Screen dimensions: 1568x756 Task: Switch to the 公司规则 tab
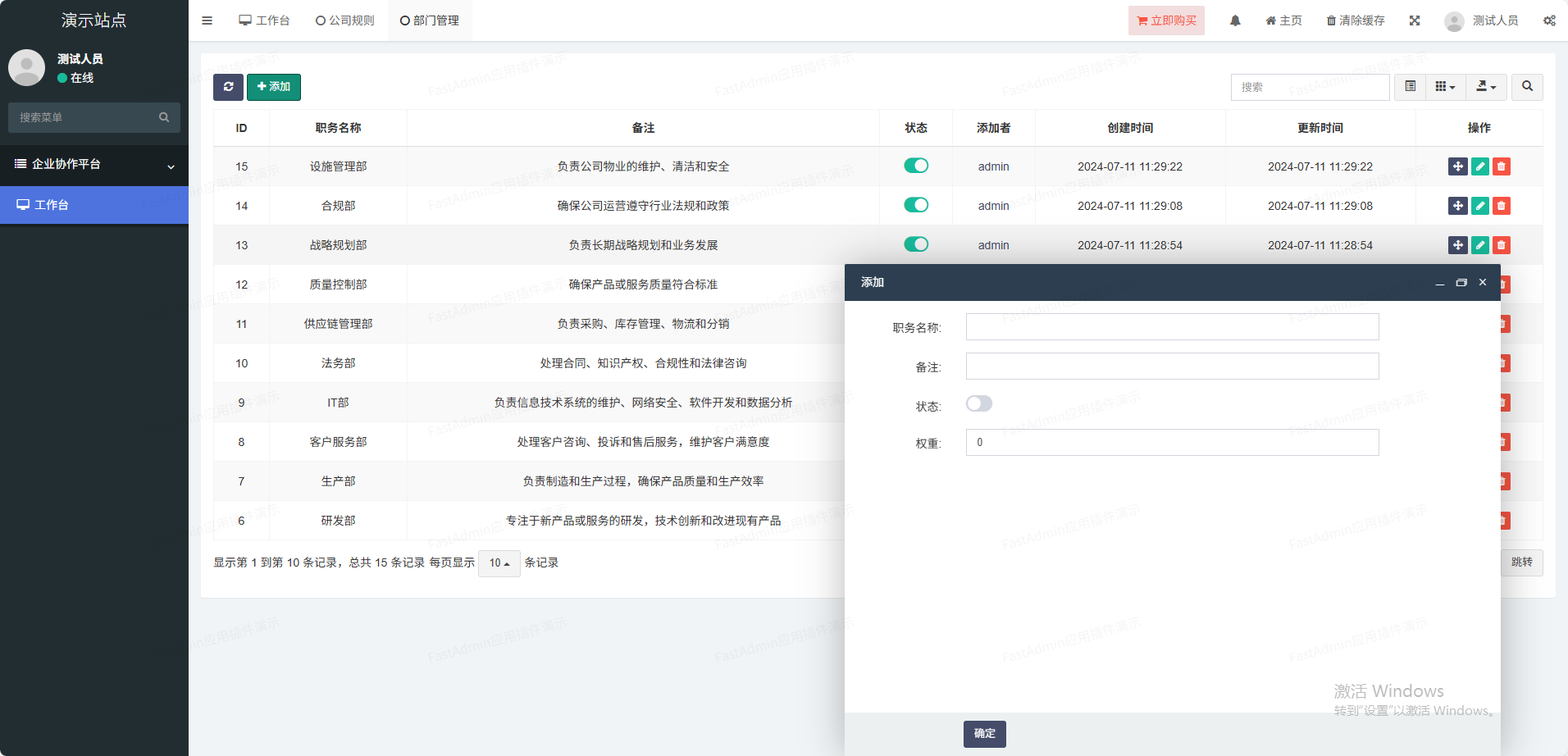(x=345, y=20)
